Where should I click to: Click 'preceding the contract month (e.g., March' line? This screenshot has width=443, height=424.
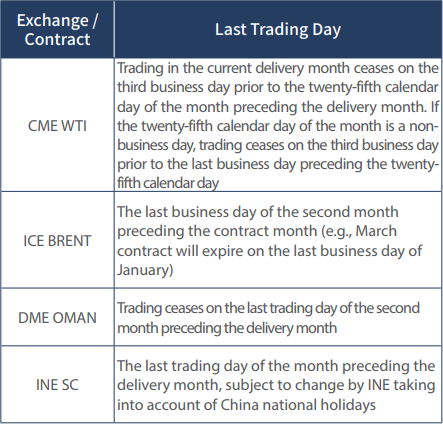[257, 231]
